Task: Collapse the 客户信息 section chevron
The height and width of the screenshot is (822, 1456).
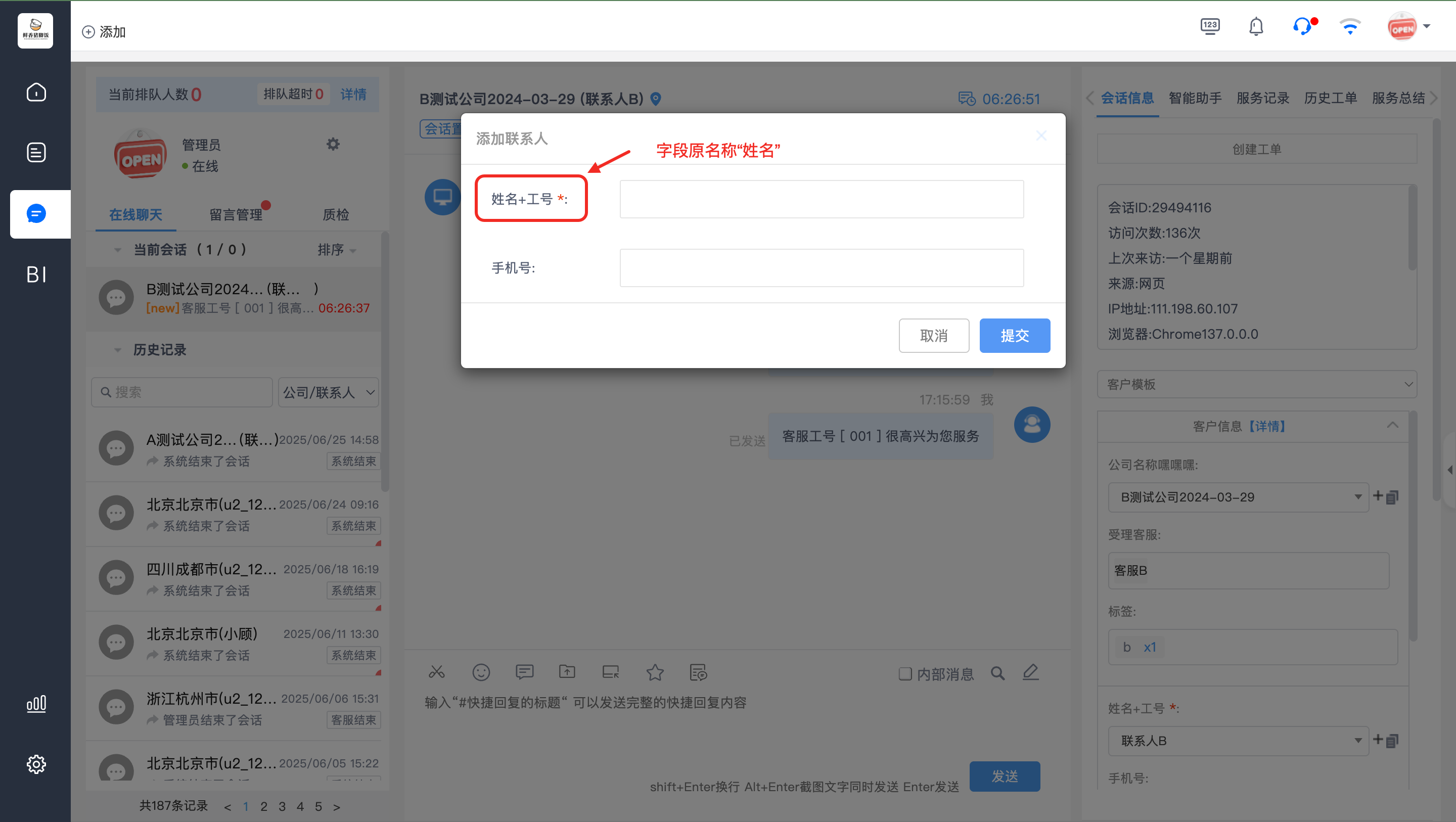Action: point(1392,425)
